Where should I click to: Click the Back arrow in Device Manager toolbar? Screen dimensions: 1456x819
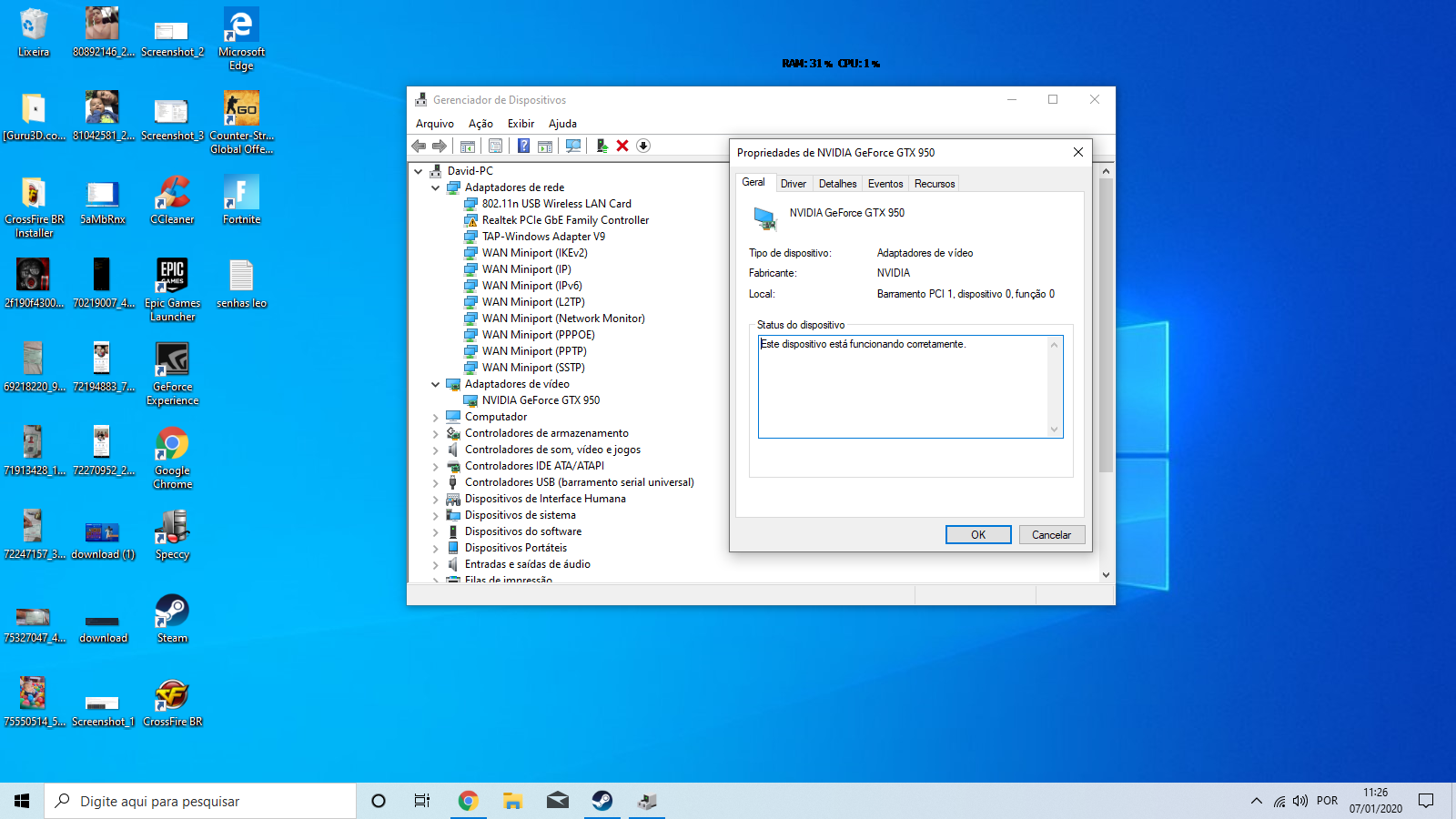tap(419, 146)
